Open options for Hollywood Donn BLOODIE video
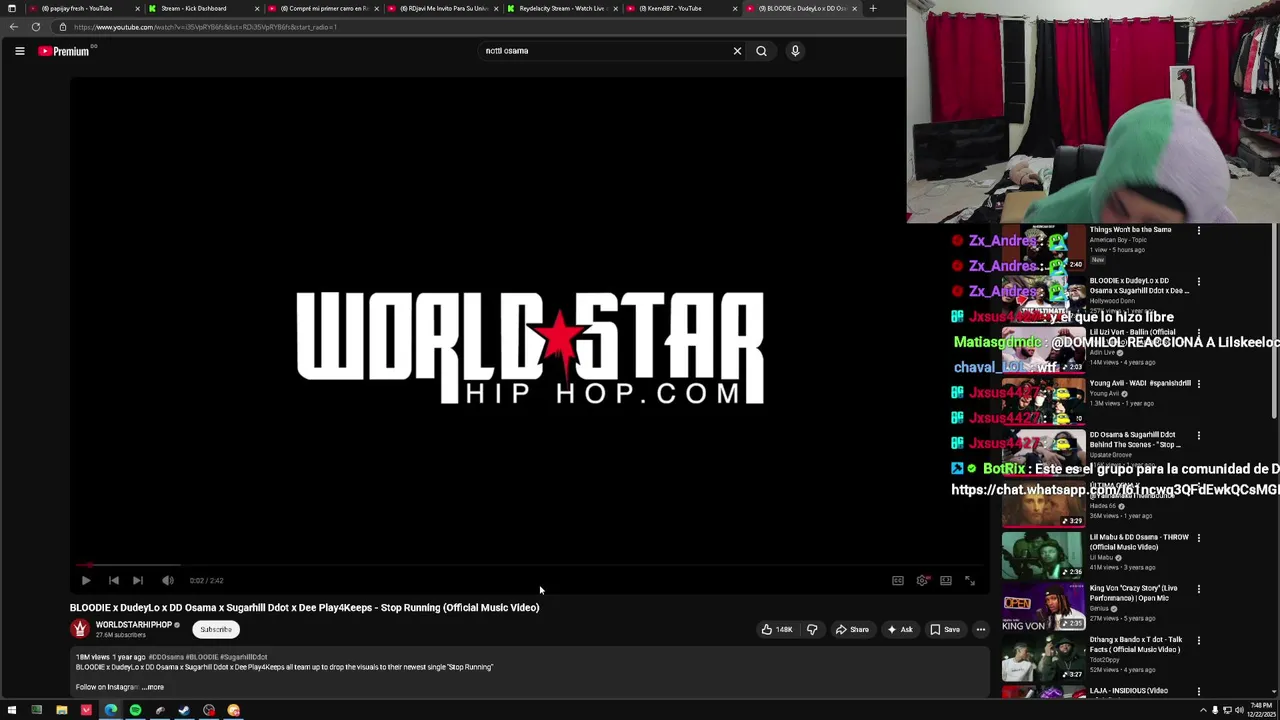Viewport: 1280px width, 720px height. point(1198,281)
